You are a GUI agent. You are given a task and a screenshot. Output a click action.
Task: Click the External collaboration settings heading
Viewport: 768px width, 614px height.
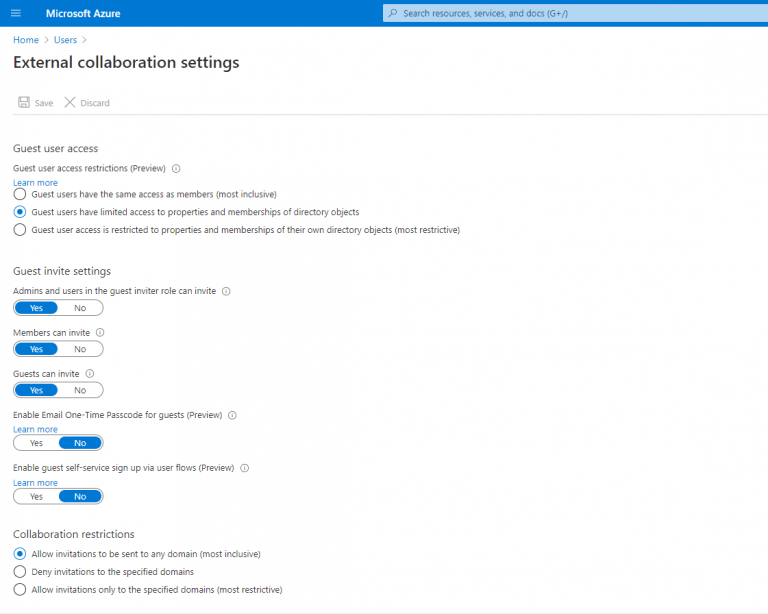pos(126,62)
